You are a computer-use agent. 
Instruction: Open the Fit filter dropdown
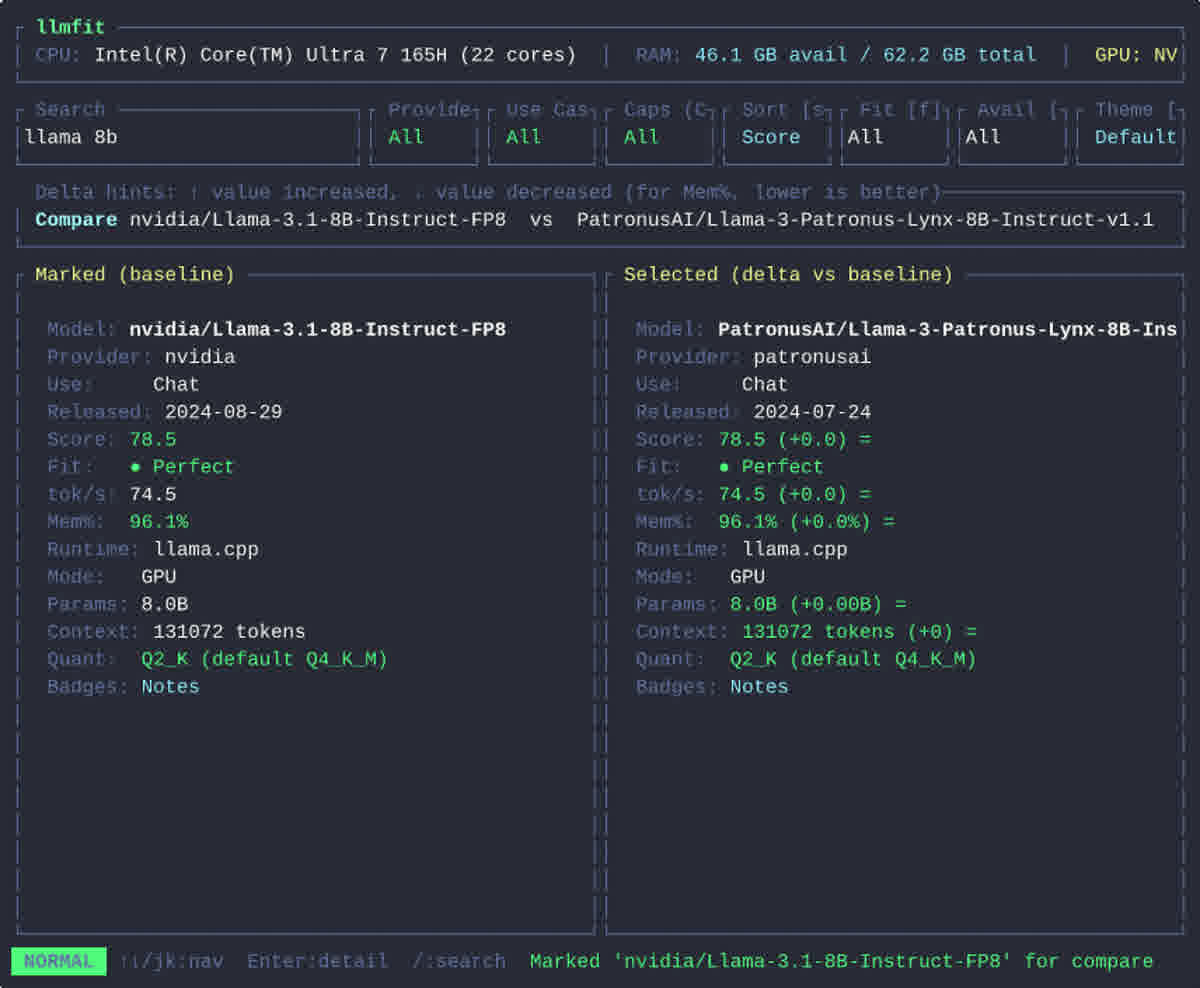[x=895, y=137]
